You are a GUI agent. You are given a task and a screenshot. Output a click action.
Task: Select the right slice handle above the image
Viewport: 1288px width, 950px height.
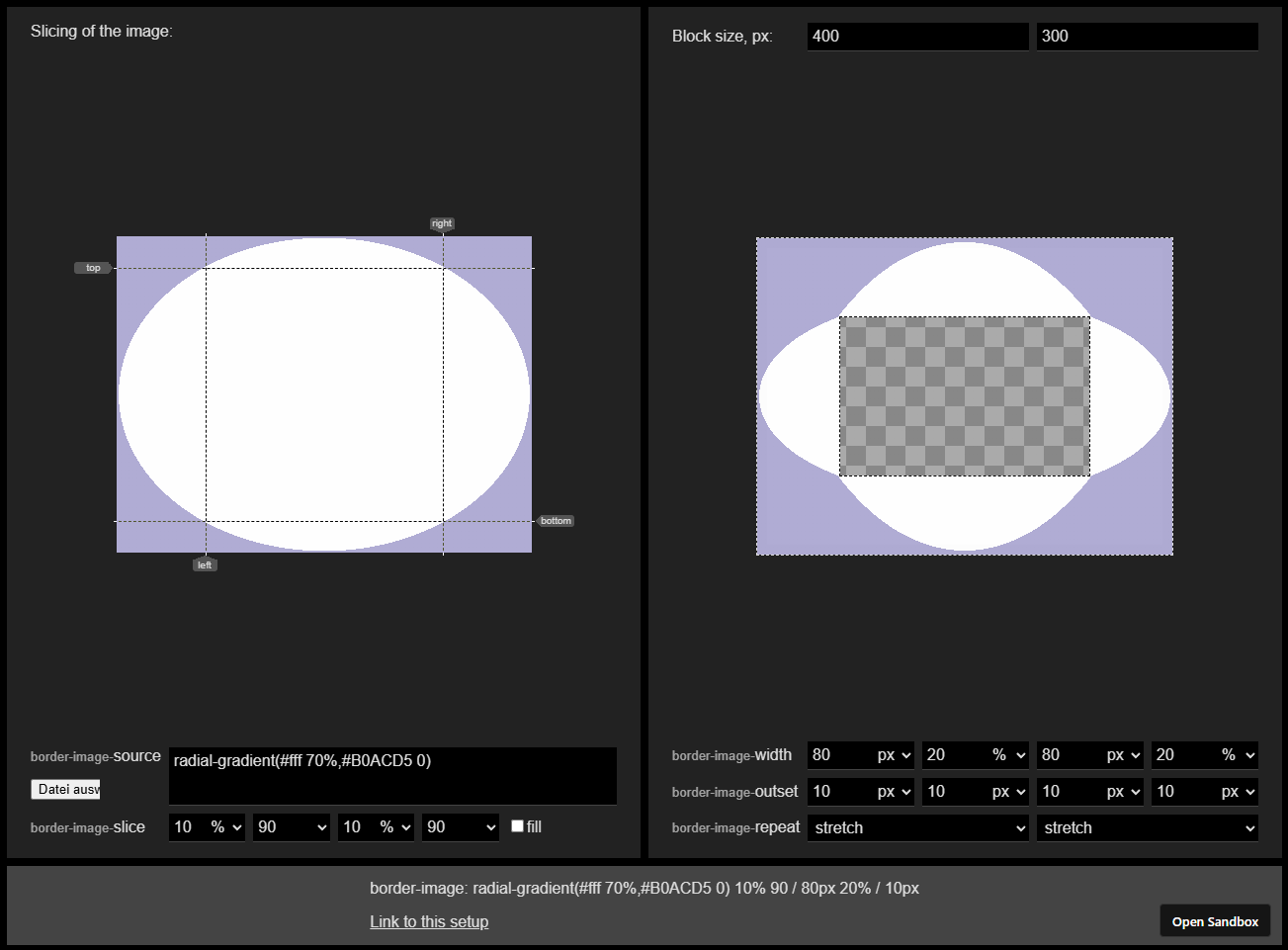(x=441, y=222)
